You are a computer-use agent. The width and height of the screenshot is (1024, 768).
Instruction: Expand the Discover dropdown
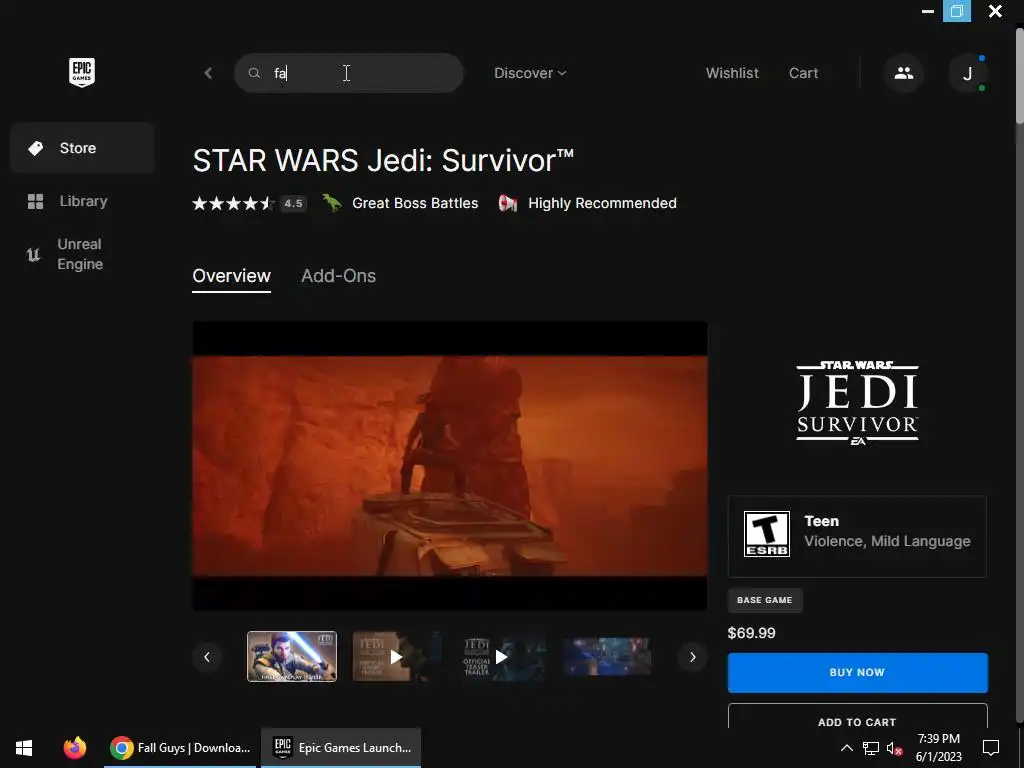[x=530, y=73]
